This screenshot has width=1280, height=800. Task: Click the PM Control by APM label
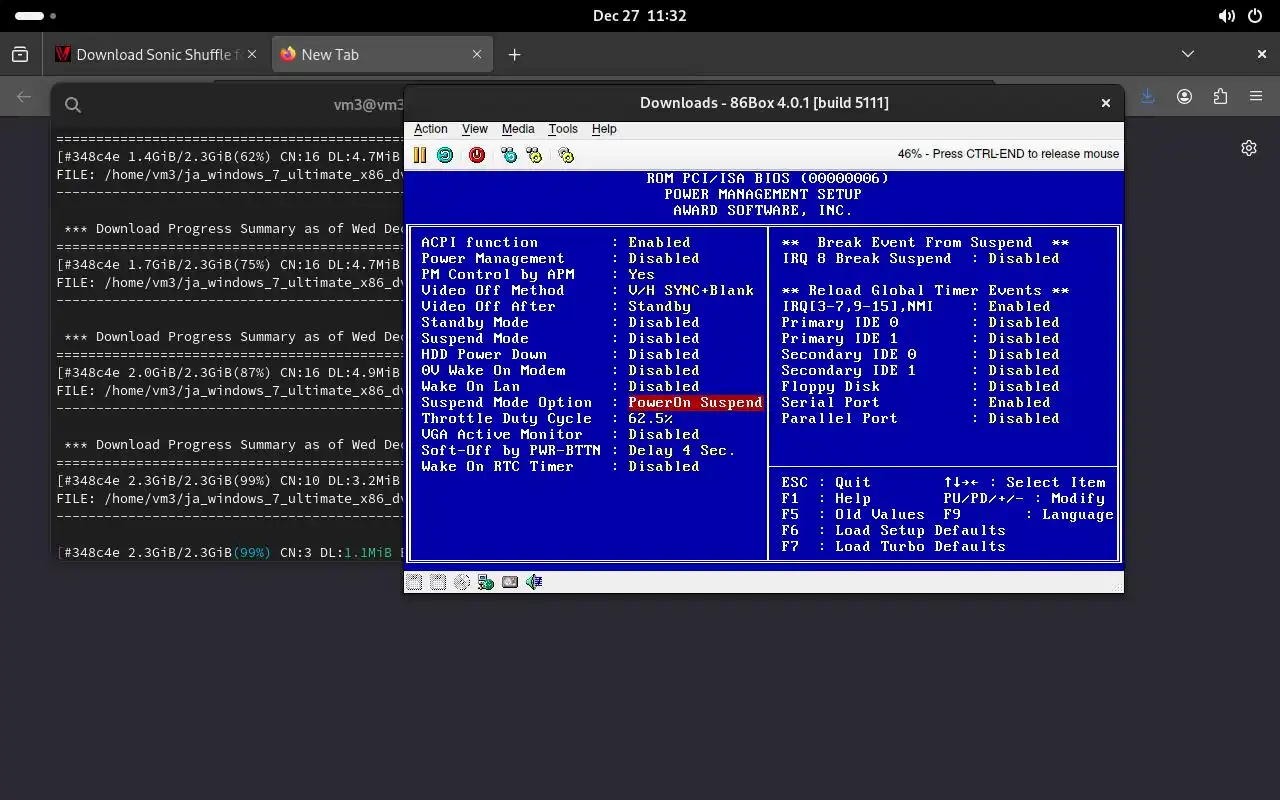(498, 275)
